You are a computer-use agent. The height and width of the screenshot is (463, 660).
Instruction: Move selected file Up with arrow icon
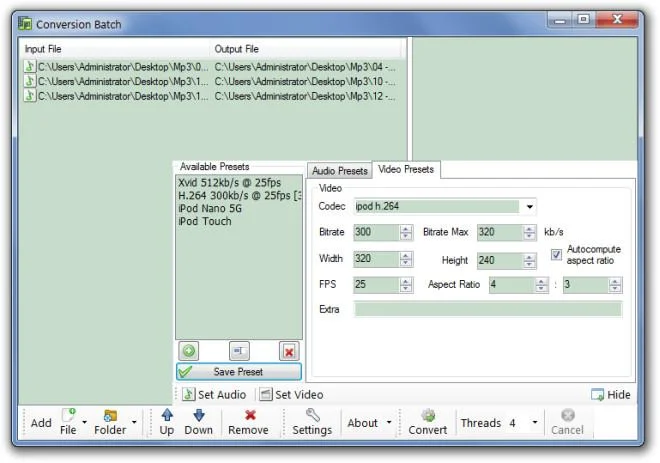click(167, 422)
